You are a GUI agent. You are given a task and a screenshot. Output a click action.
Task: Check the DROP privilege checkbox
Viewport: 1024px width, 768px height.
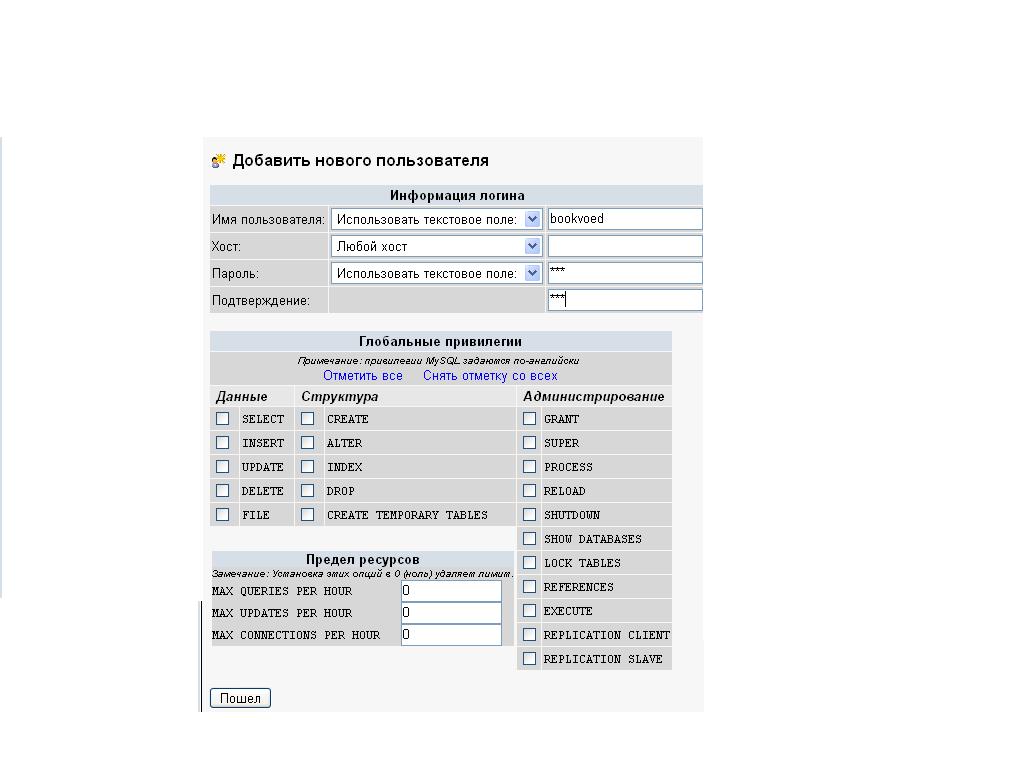[308, 490]
